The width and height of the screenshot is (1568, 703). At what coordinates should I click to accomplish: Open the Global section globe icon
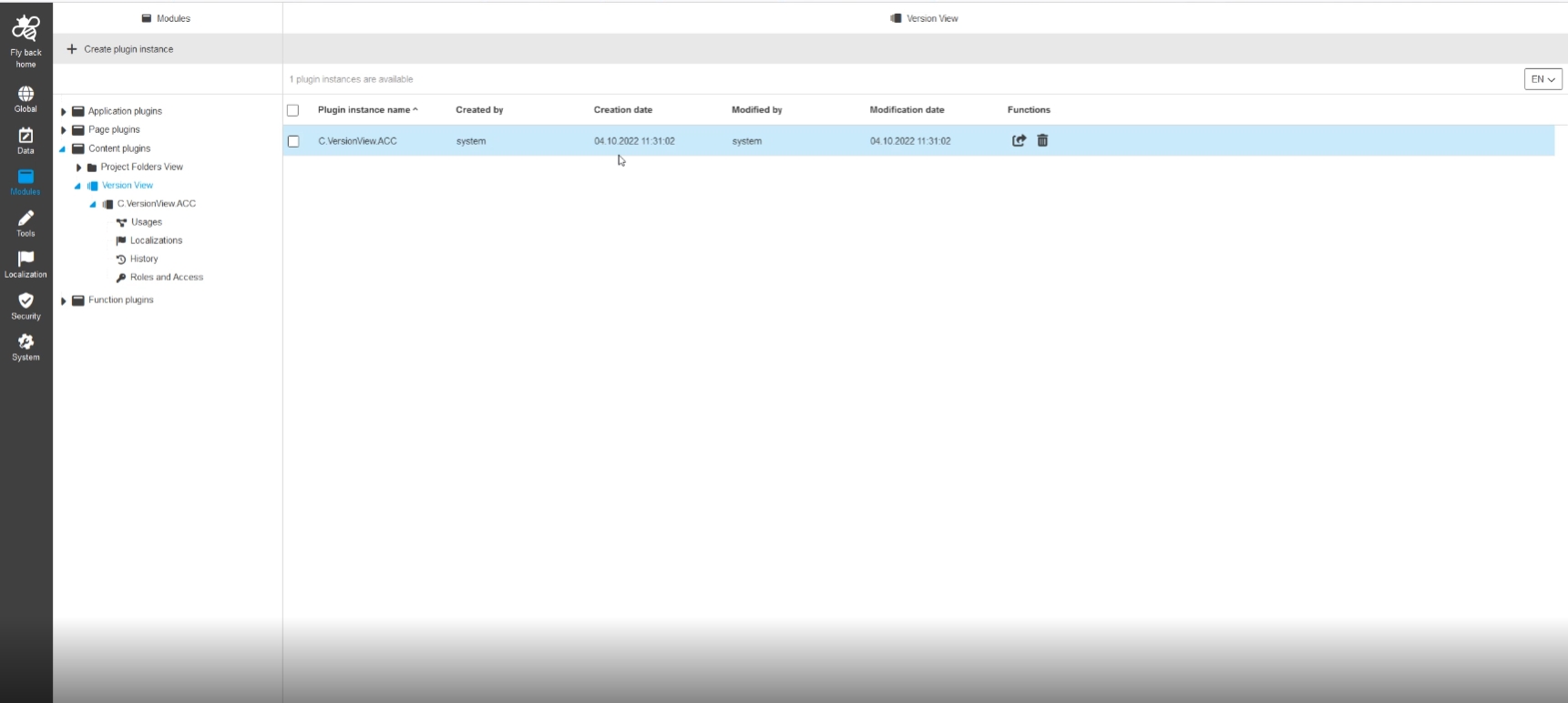[26, 94]
